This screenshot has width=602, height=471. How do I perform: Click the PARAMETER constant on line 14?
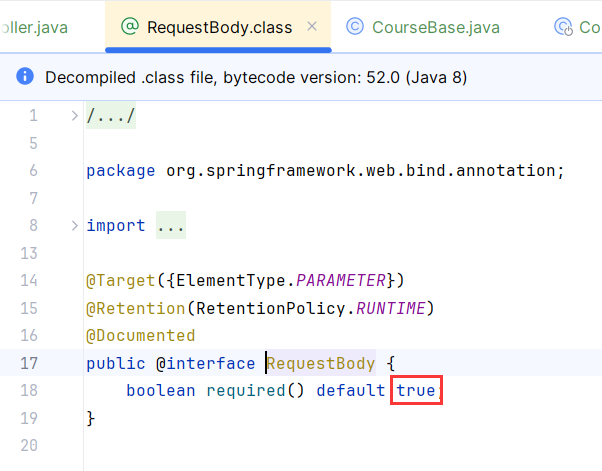tap(341, 281)
